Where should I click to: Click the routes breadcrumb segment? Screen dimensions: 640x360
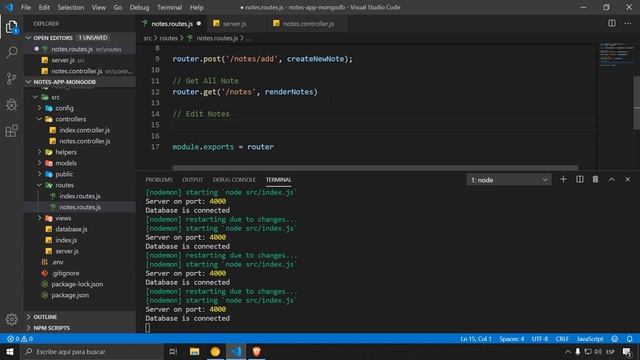(x=168, y=38)
